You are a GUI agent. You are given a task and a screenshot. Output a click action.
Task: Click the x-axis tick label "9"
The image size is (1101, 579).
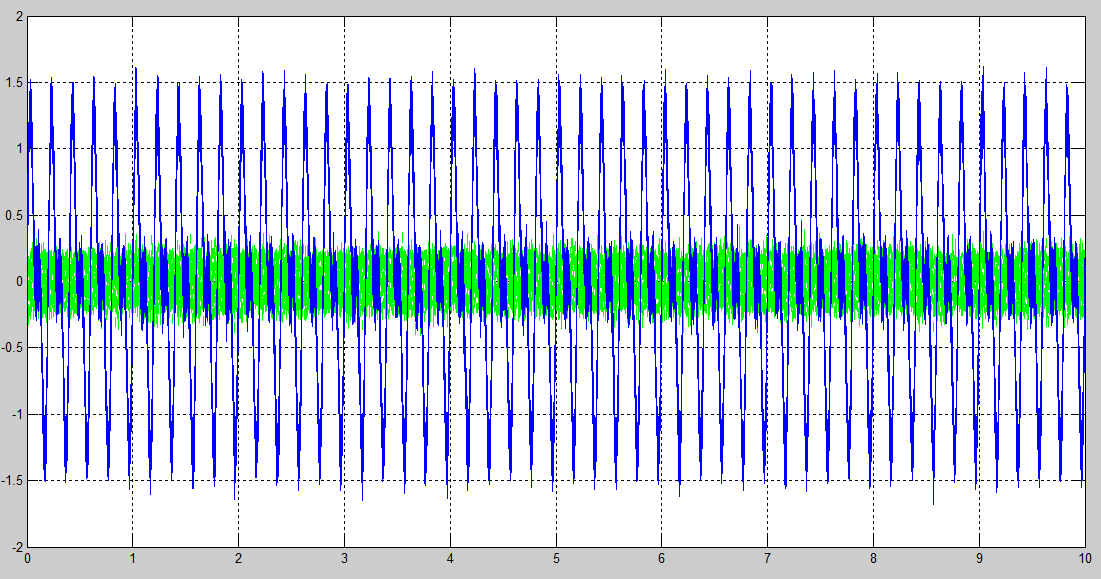[979, 559]
